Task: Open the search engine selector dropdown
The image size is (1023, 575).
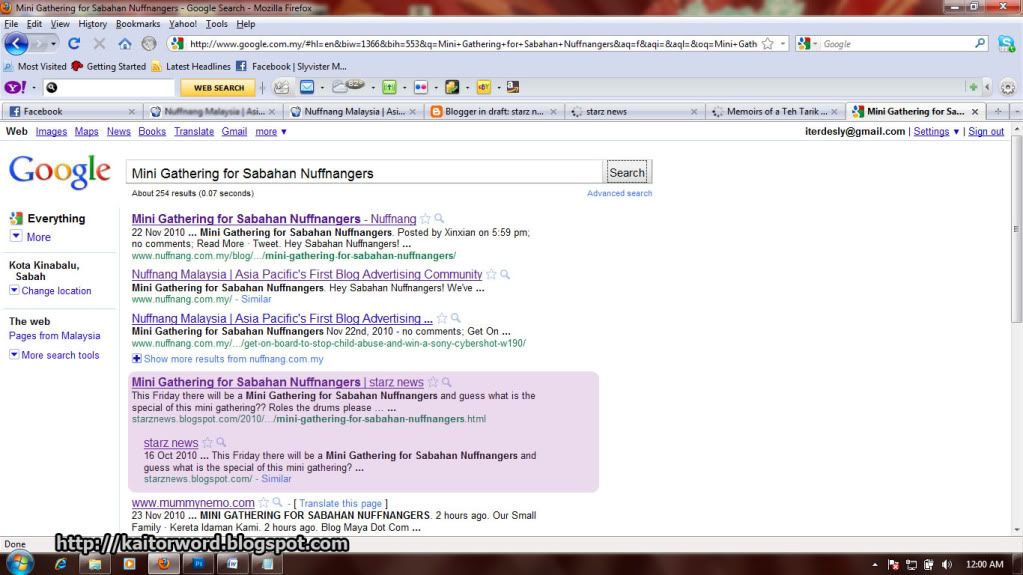Action: tap(808, 44)
